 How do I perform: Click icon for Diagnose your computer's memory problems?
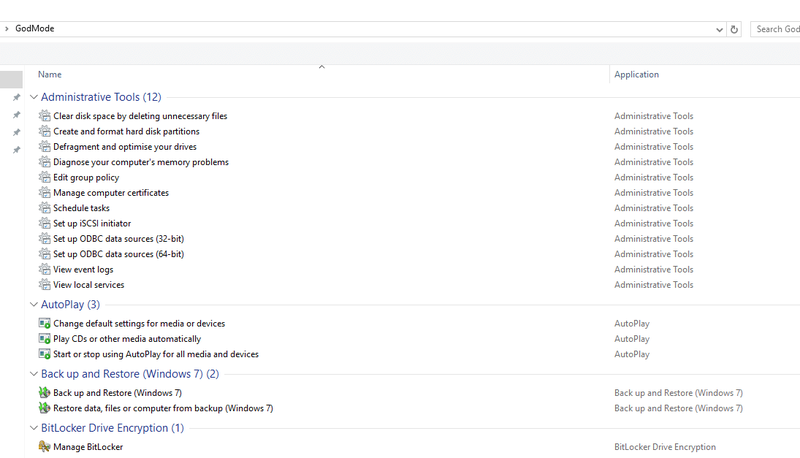[x=45, y=162]
